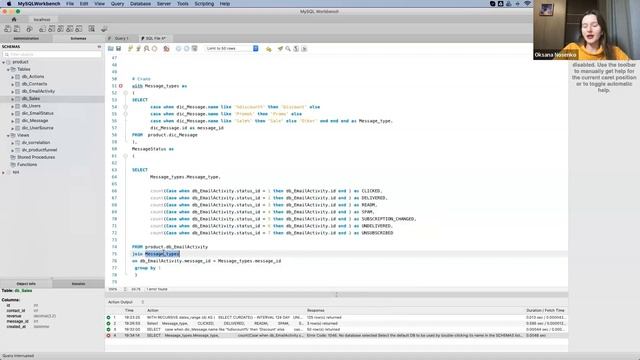Select the Stored Procedures folder
This screenshot has width=640, height=360.
(36, 157)
